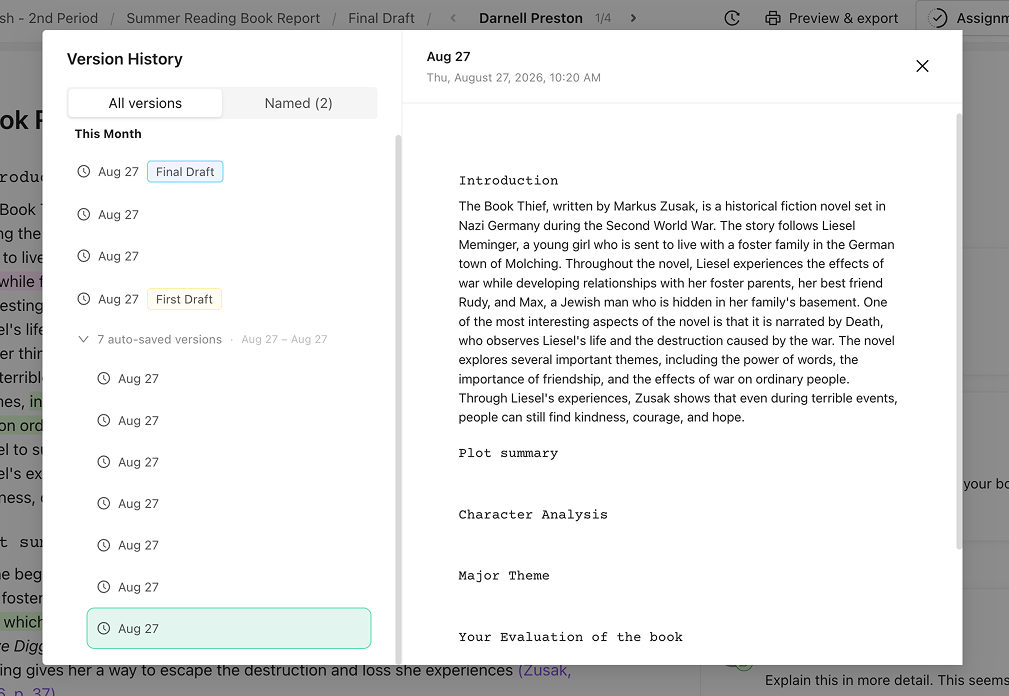1009x696 pixels.
Task: Click the document preview scrollbar
Action: [x=959, y=331]
